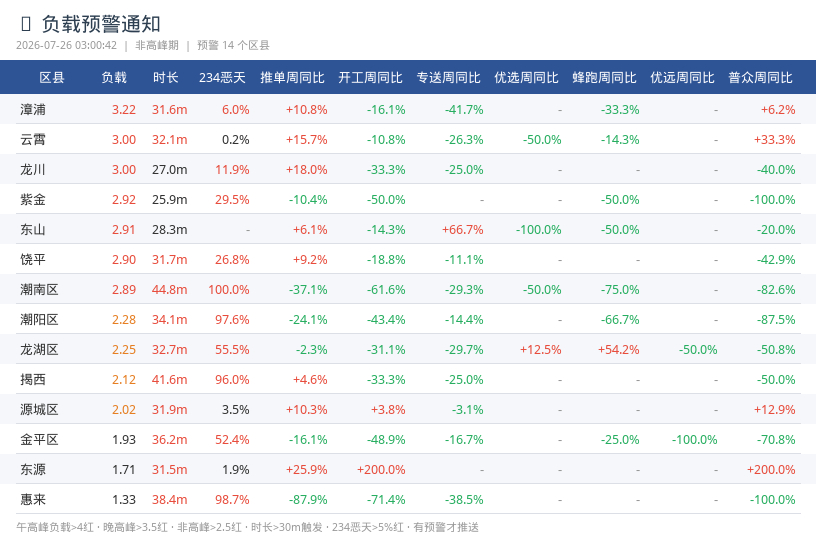
Task: Select the 紫金 district name
Action: (x=33, y=199)
